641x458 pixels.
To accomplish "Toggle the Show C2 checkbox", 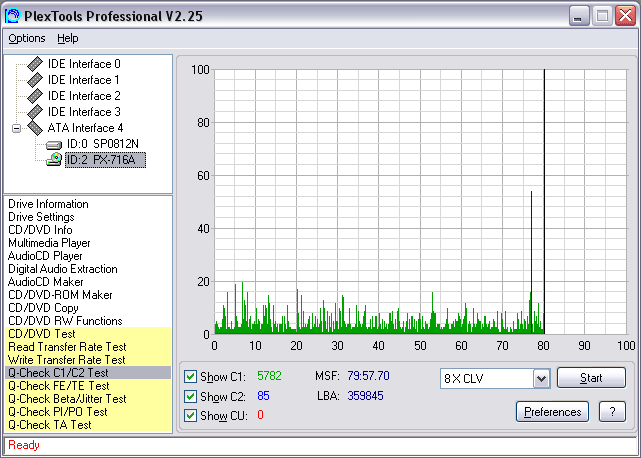I will [x=190, y=396].
